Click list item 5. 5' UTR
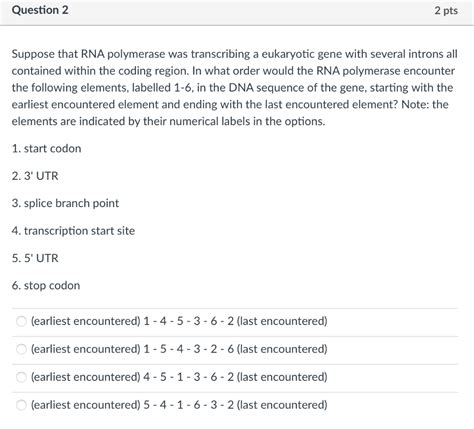The height and width of the screenshot is (429, 474). 35,258
